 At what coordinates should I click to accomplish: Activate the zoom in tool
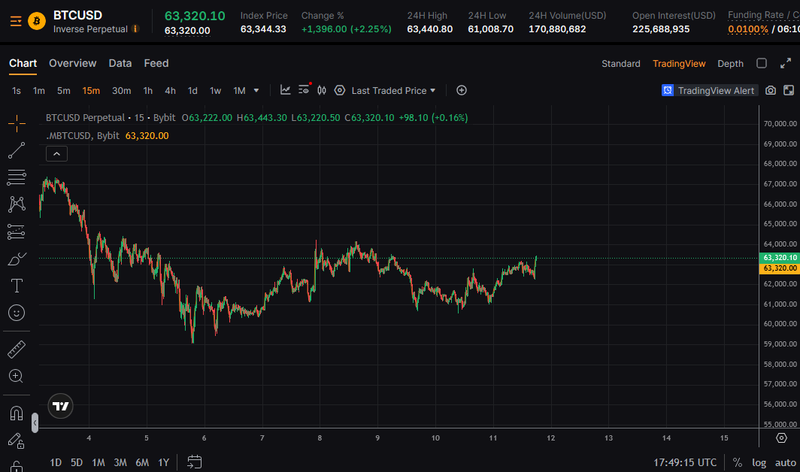tap(16, 376)
